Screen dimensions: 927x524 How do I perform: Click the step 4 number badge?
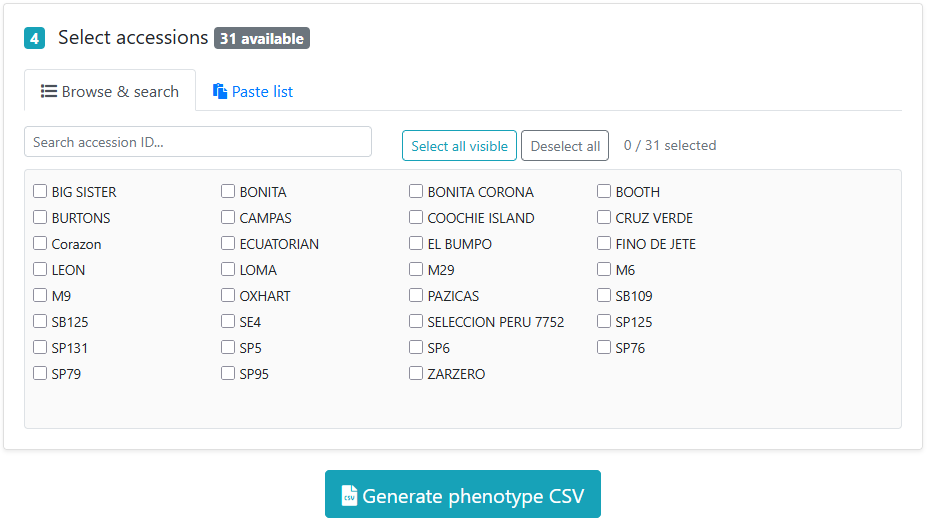click(x=34, y=38)
